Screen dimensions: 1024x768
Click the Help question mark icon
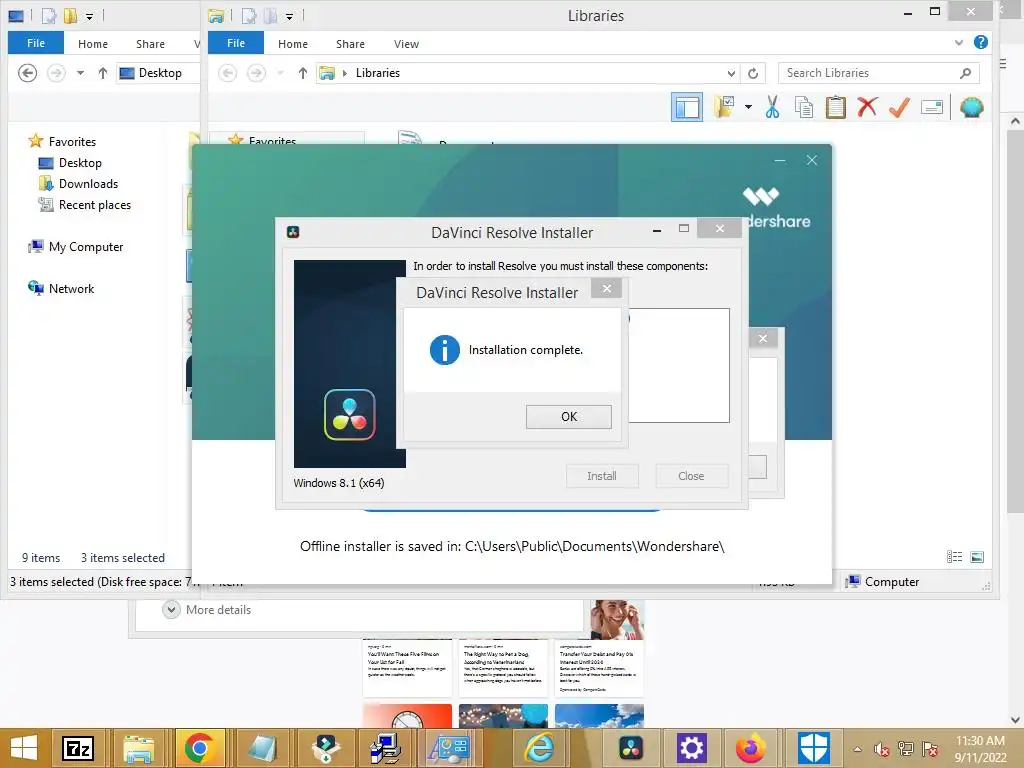(x=980, y=42)
